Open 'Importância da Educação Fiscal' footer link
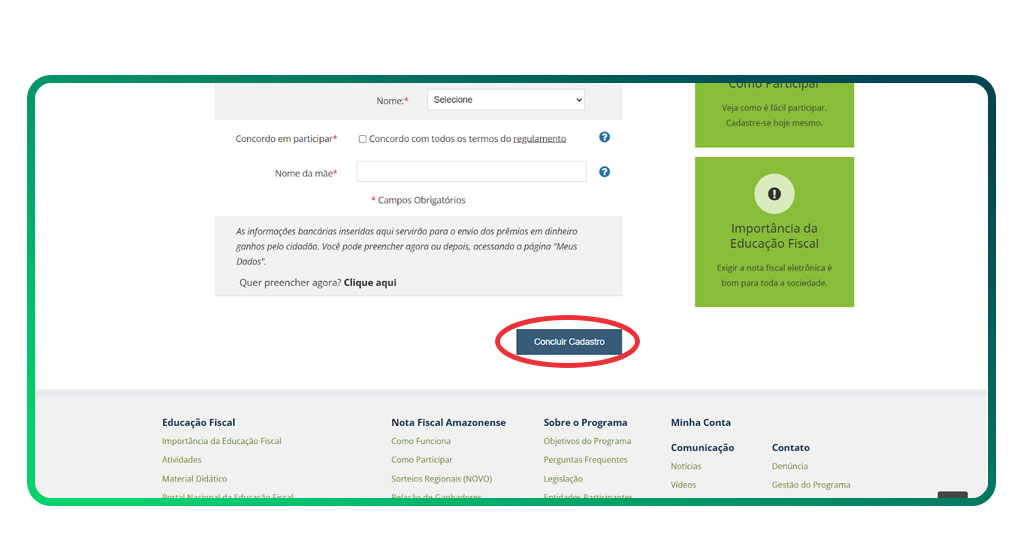1024x536 pixels. pyautogui.click(x=221, y=441)
